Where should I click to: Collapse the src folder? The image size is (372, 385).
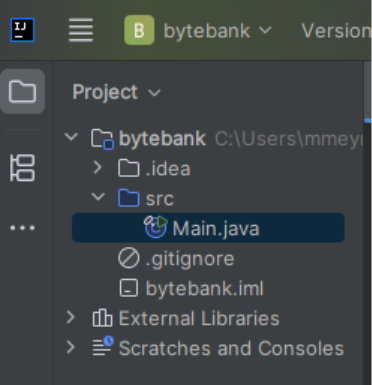tap(98, 197)
